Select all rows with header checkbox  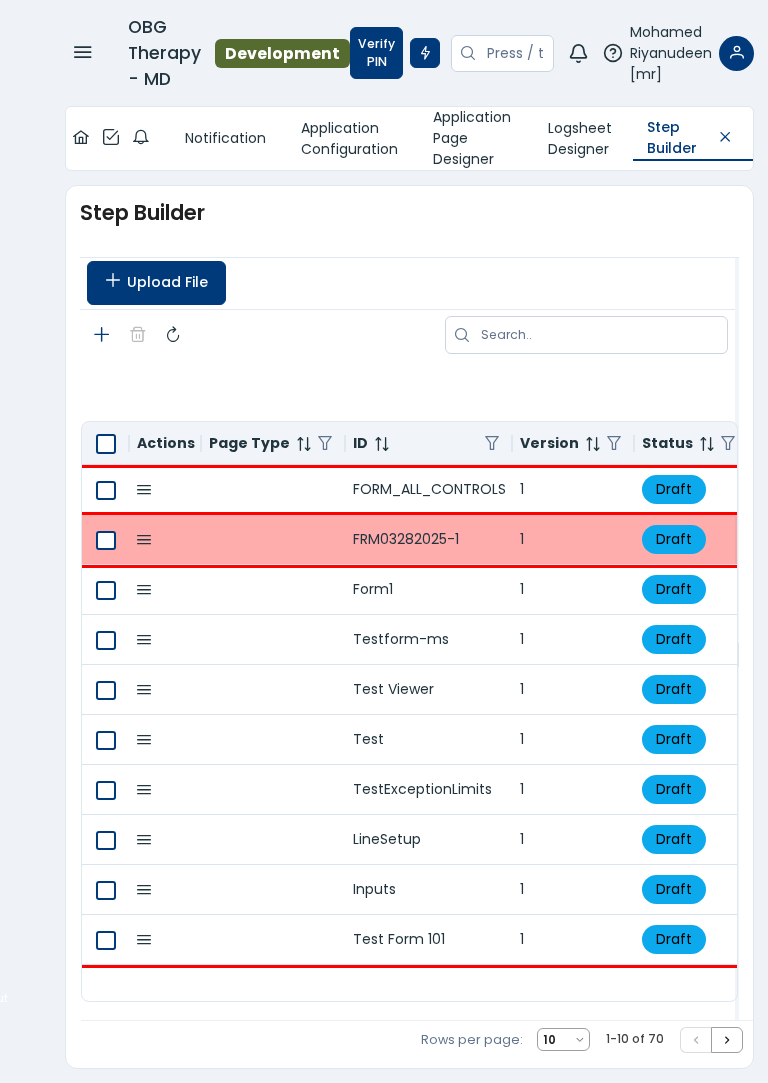pos(106,443)
